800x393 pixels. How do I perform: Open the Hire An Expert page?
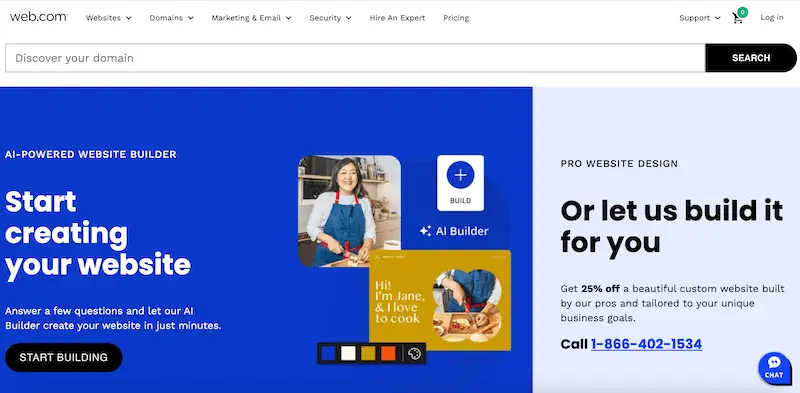(x=397, y=18)
